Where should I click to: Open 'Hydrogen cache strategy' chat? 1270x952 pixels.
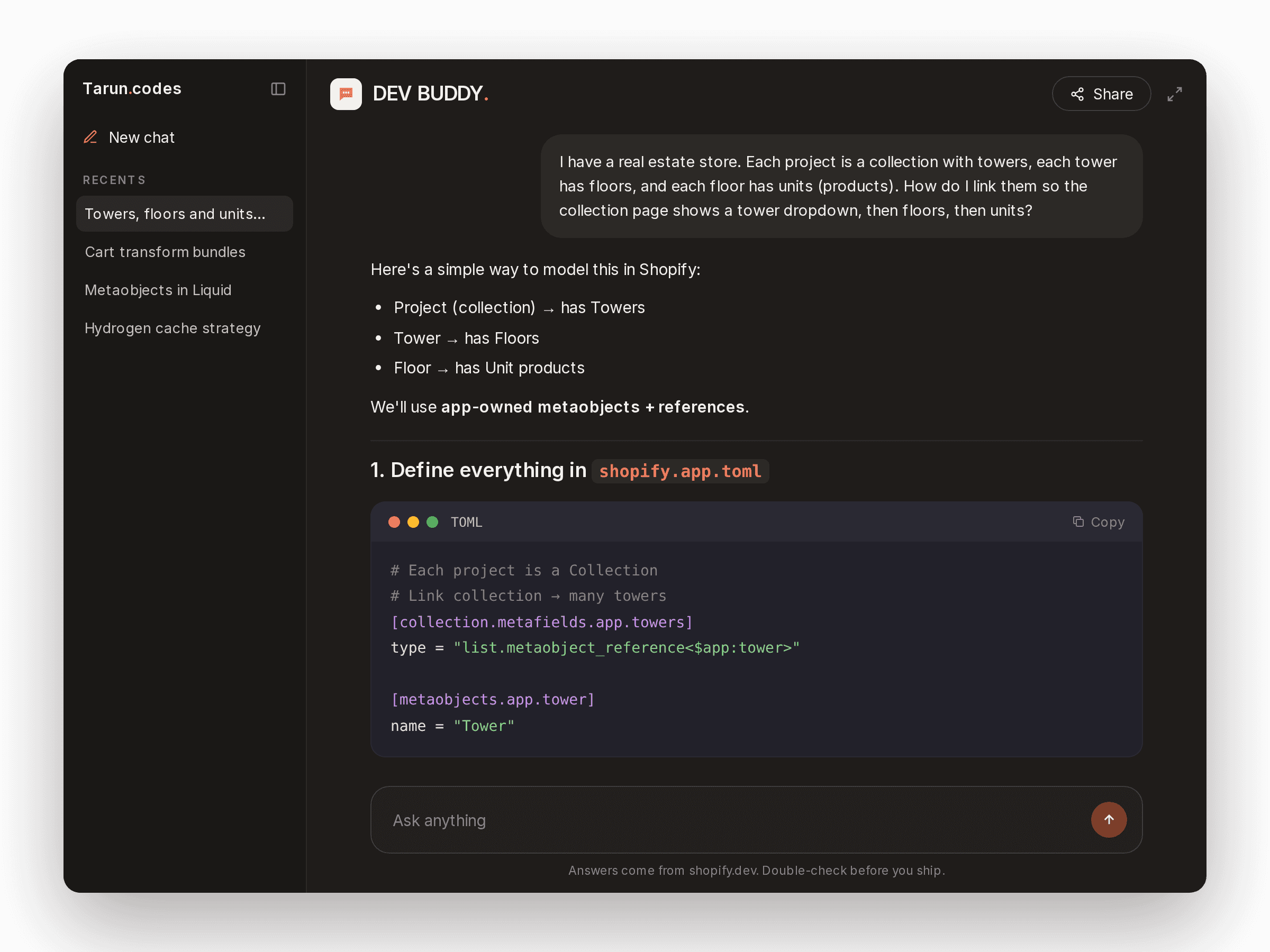(x=184, y=328)
